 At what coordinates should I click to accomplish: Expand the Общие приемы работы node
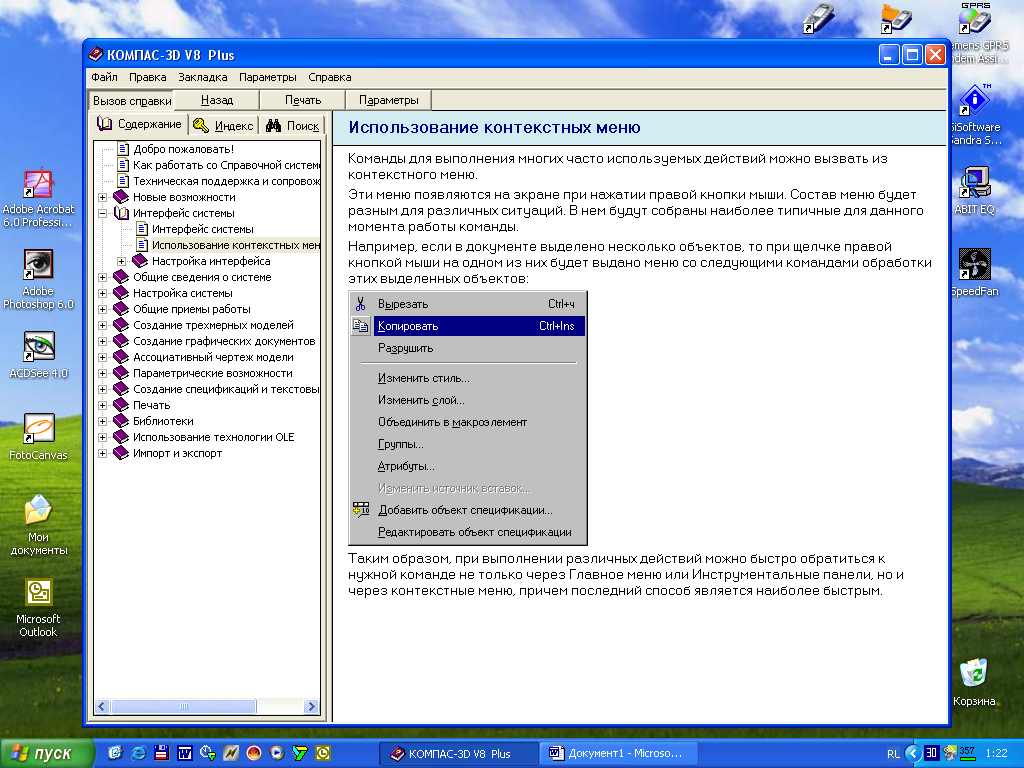point(103,309)
